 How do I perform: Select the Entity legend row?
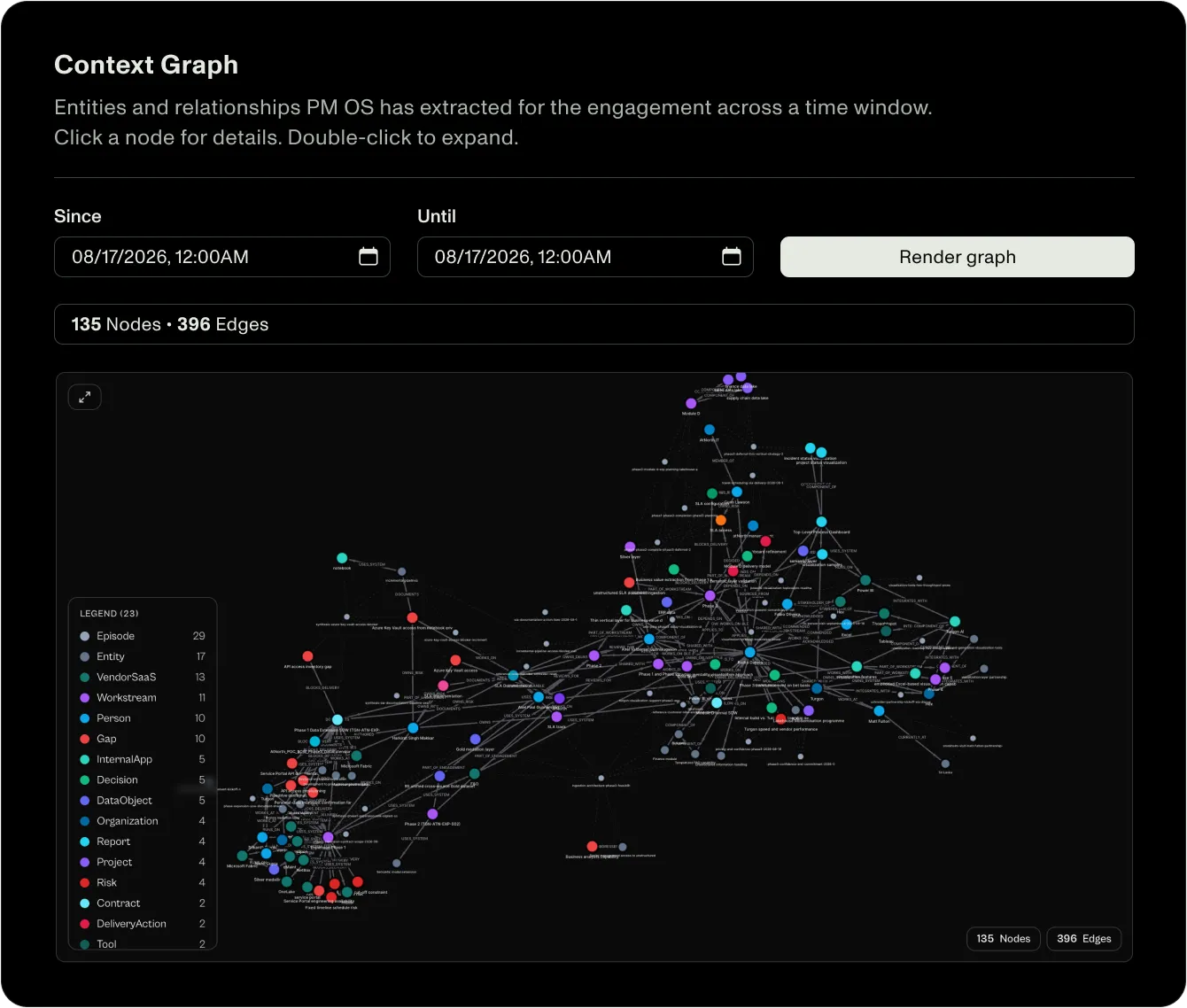(x=143, y=656)
